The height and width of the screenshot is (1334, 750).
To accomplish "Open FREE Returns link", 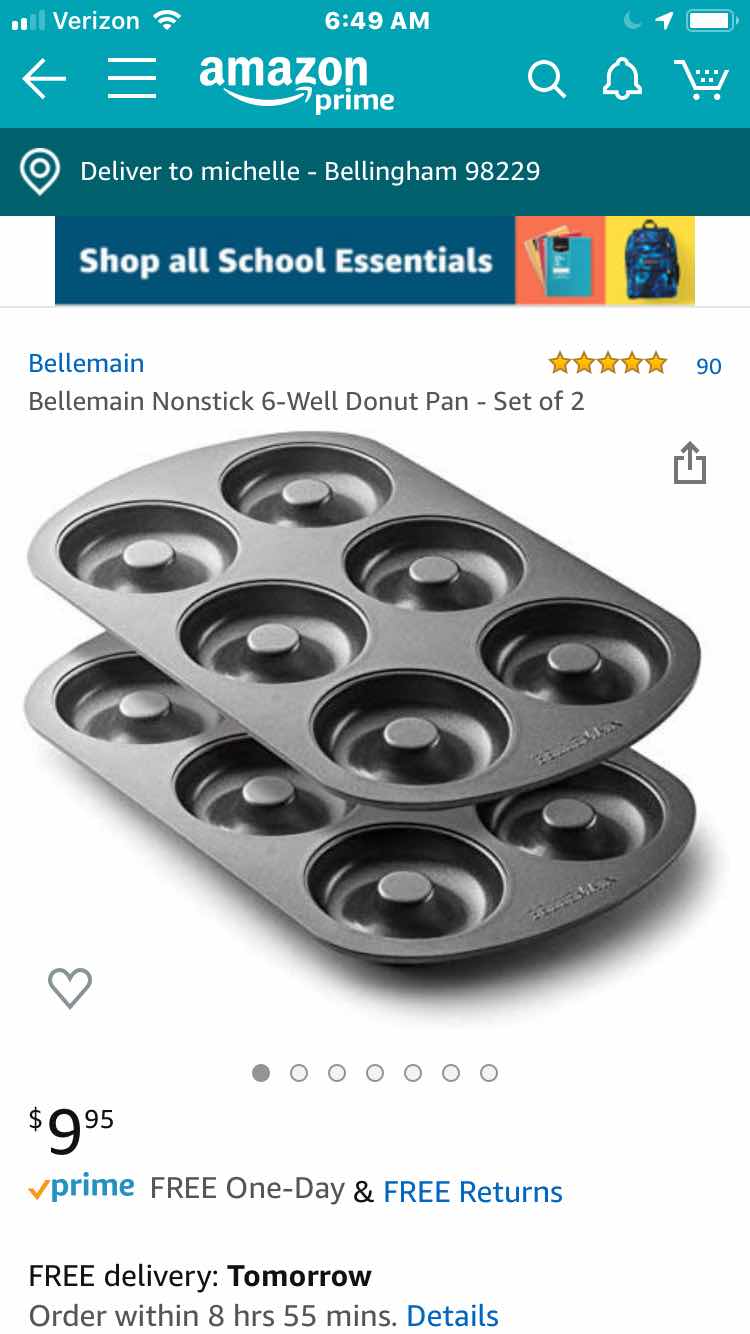I will click(x=473, y=1192).
